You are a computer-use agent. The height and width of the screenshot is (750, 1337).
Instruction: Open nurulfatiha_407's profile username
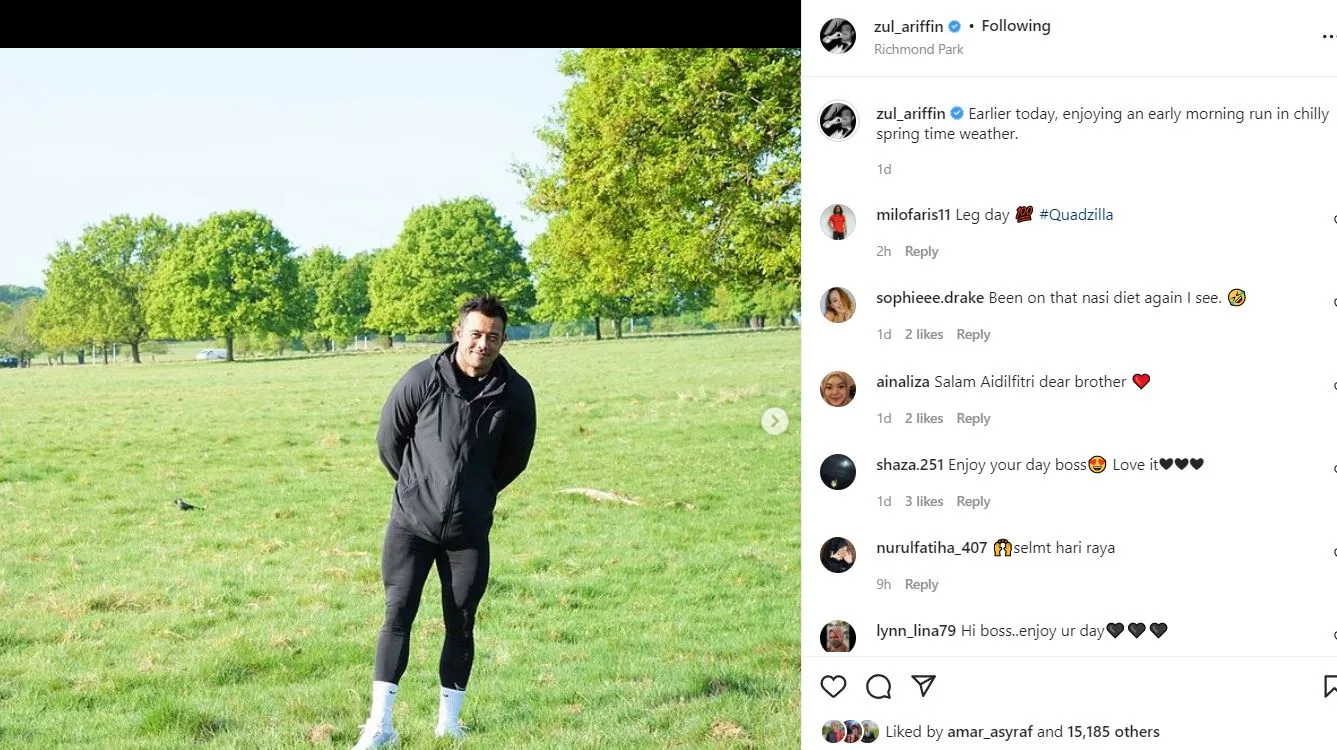(x=931, y=548)
